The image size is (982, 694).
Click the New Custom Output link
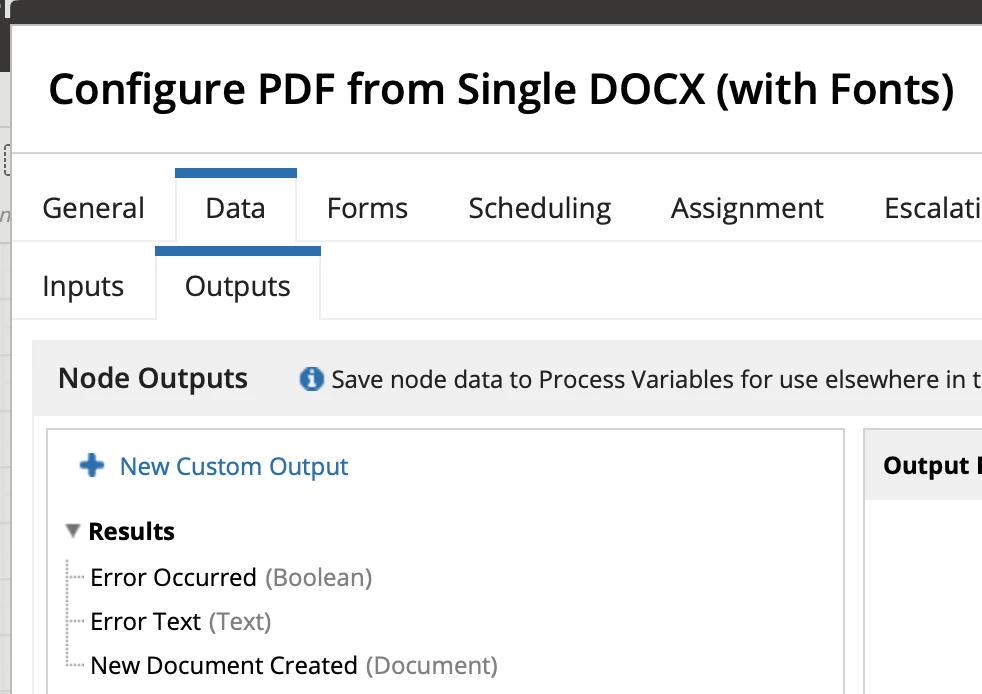click(234, 467)
